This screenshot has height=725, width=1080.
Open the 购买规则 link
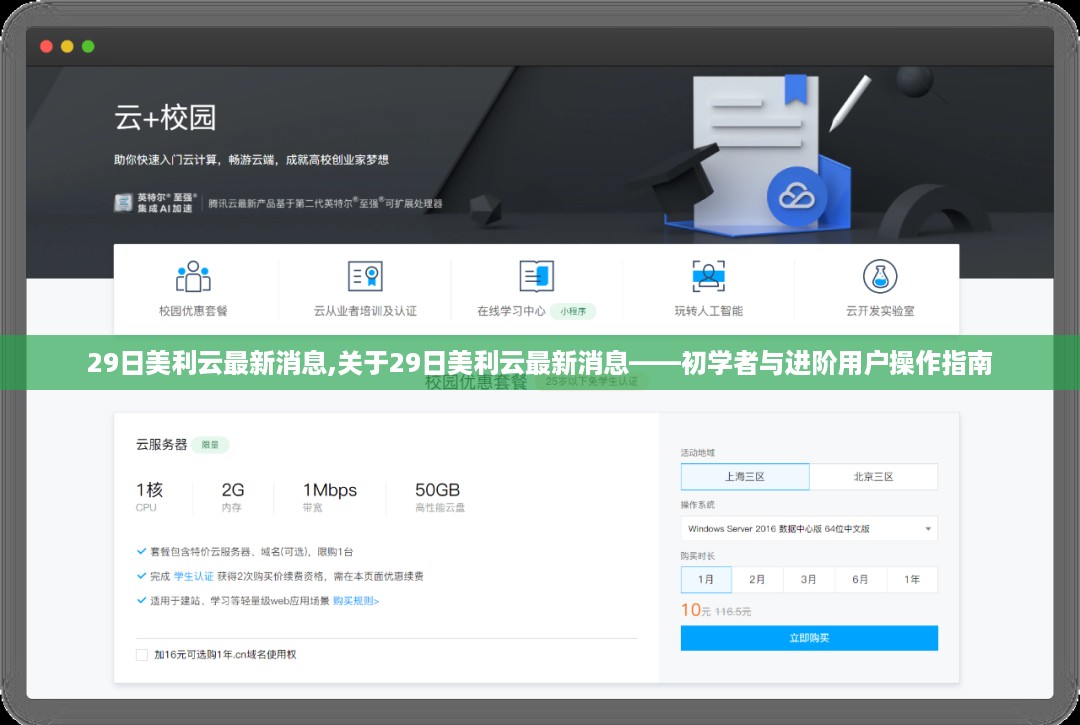click(355, 601)
